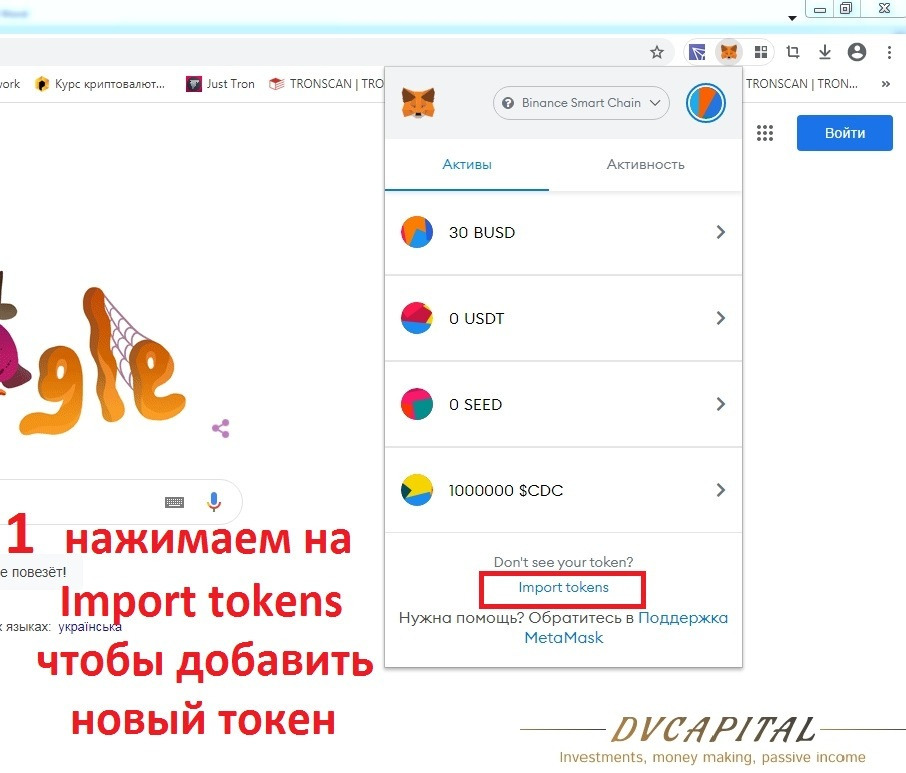The image size is (906, 773).
Task: Switch to the Активы tab
Action: pyautogui.click(x=467, y=165)
